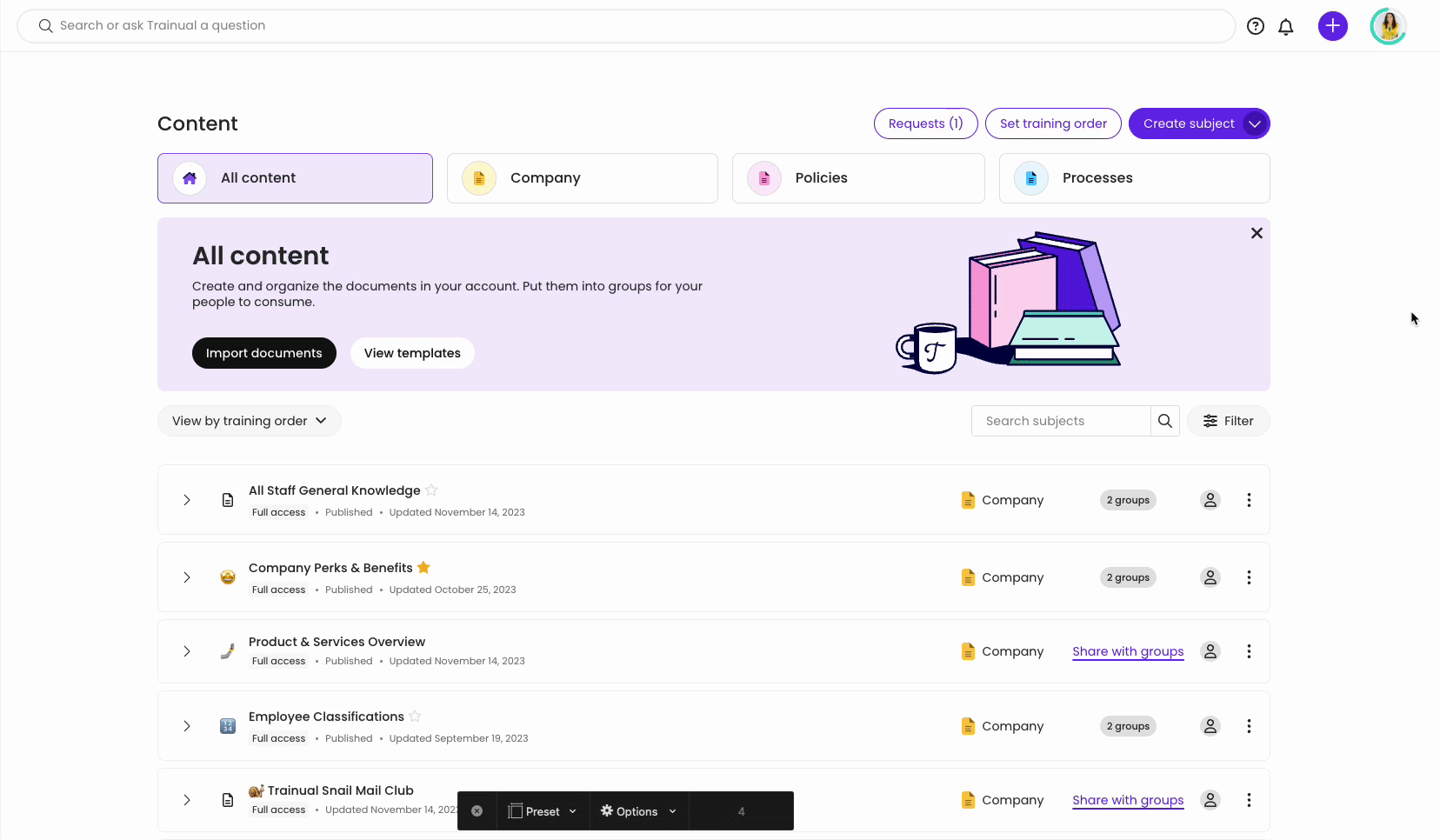
Task: Open three-dot menu for Company Perks & Benefits
Action: pyautogui.click(x=1249, y=577)
